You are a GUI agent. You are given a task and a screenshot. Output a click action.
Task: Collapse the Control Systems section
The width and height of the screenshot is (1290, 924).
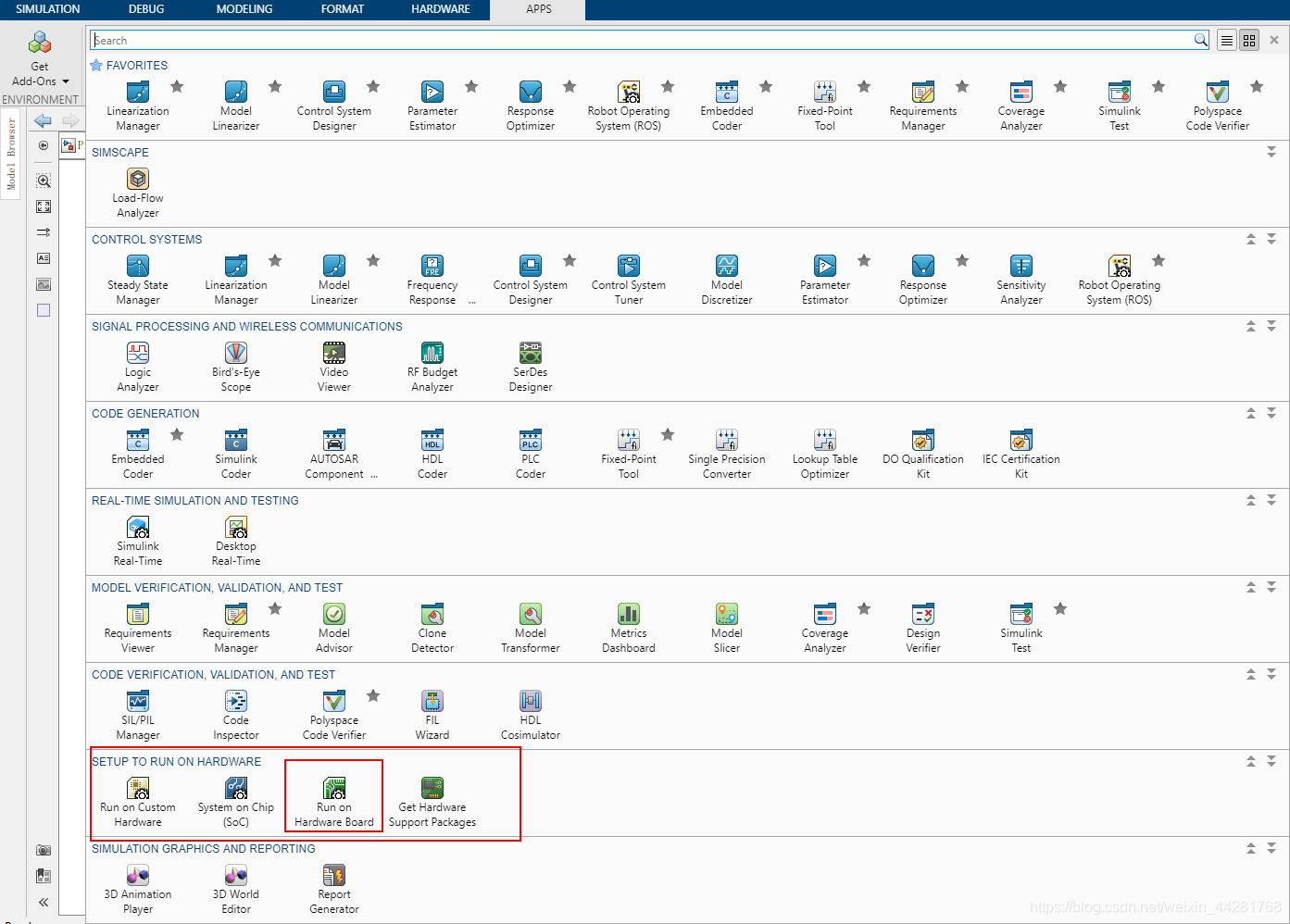[x=1251, y=239]
